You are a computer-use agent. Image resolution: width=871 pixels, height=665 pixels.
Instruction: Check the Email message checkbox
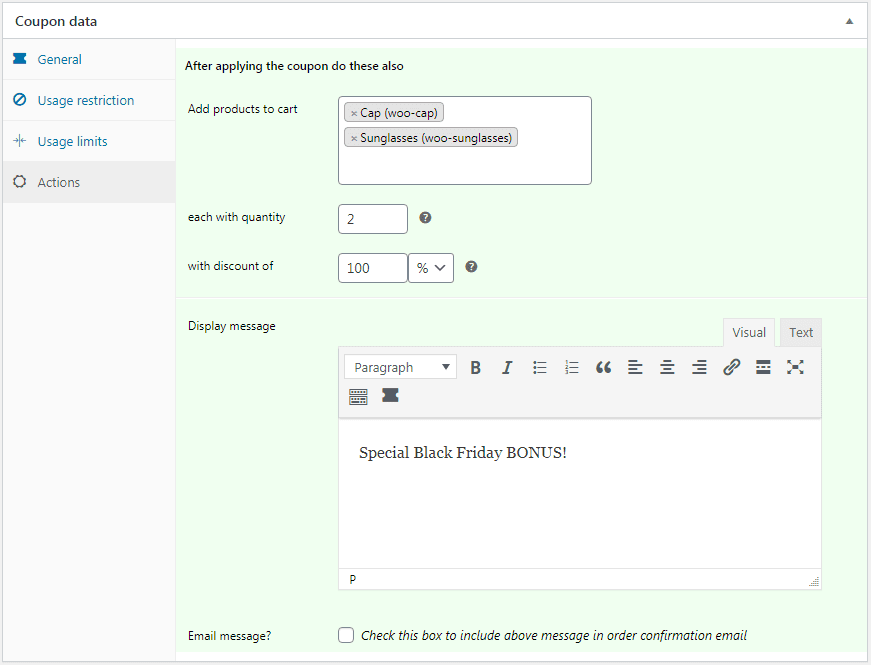(346, 635)
